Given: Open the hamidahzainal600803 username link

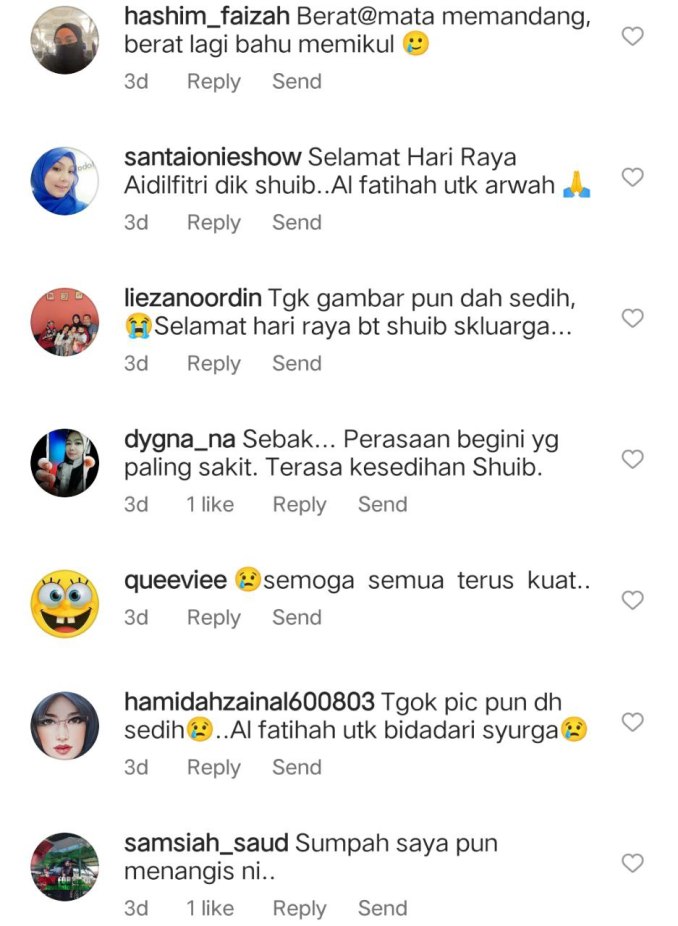Looking at the screenshot, I should (249, 702).
